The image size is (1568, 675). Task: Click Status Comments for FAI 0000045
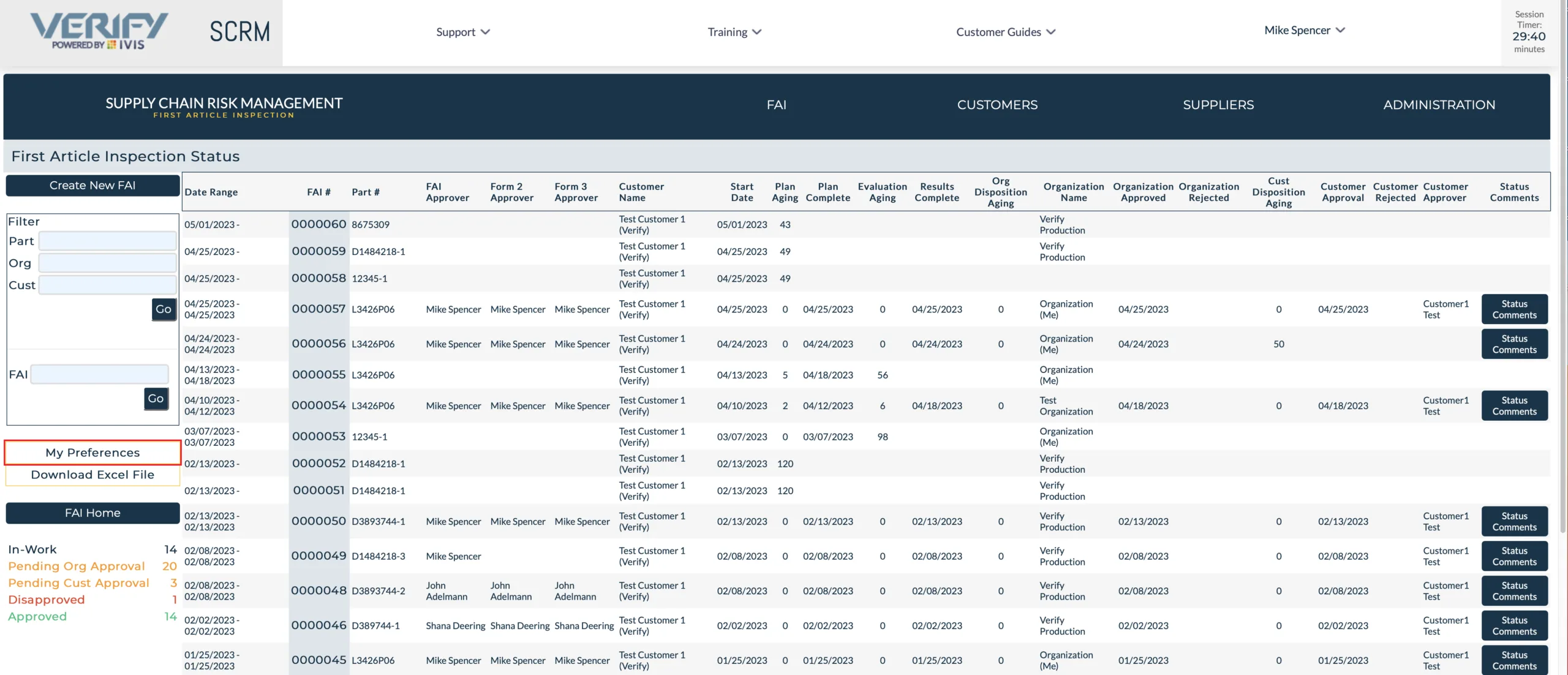click(1514, 660)
